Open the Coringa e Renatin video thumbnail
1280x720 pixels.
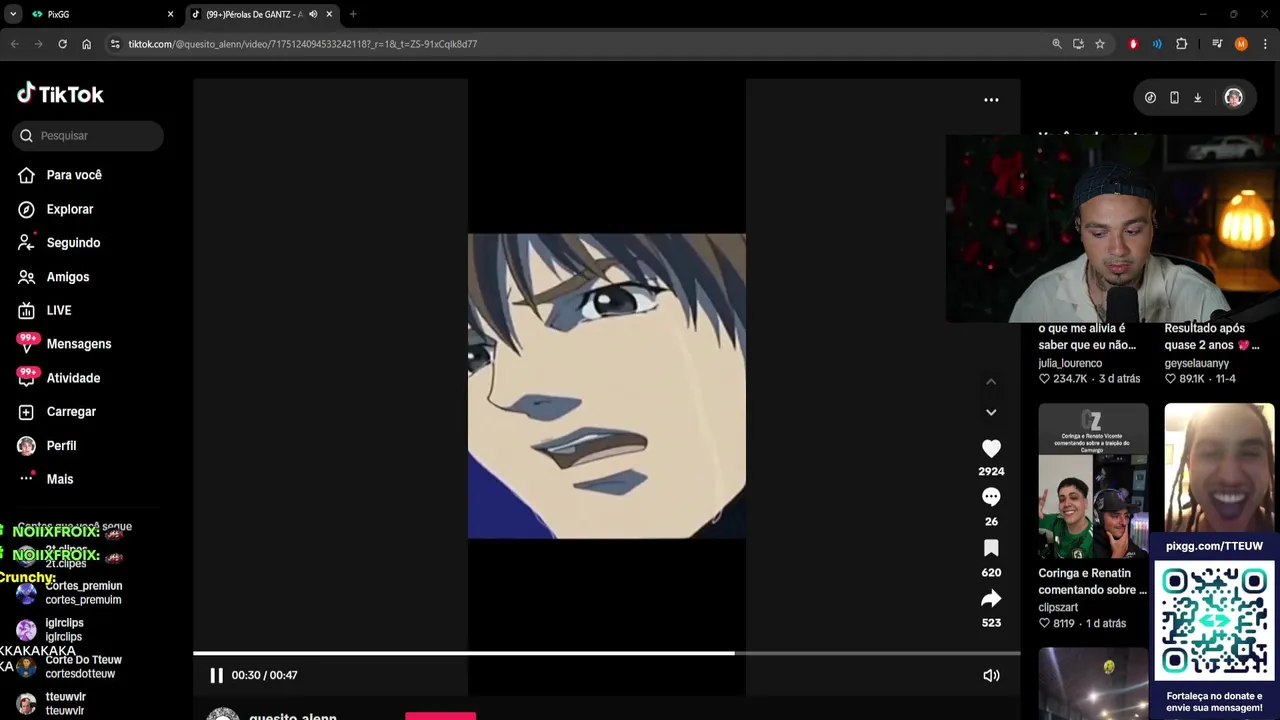tap(1093, 481)
